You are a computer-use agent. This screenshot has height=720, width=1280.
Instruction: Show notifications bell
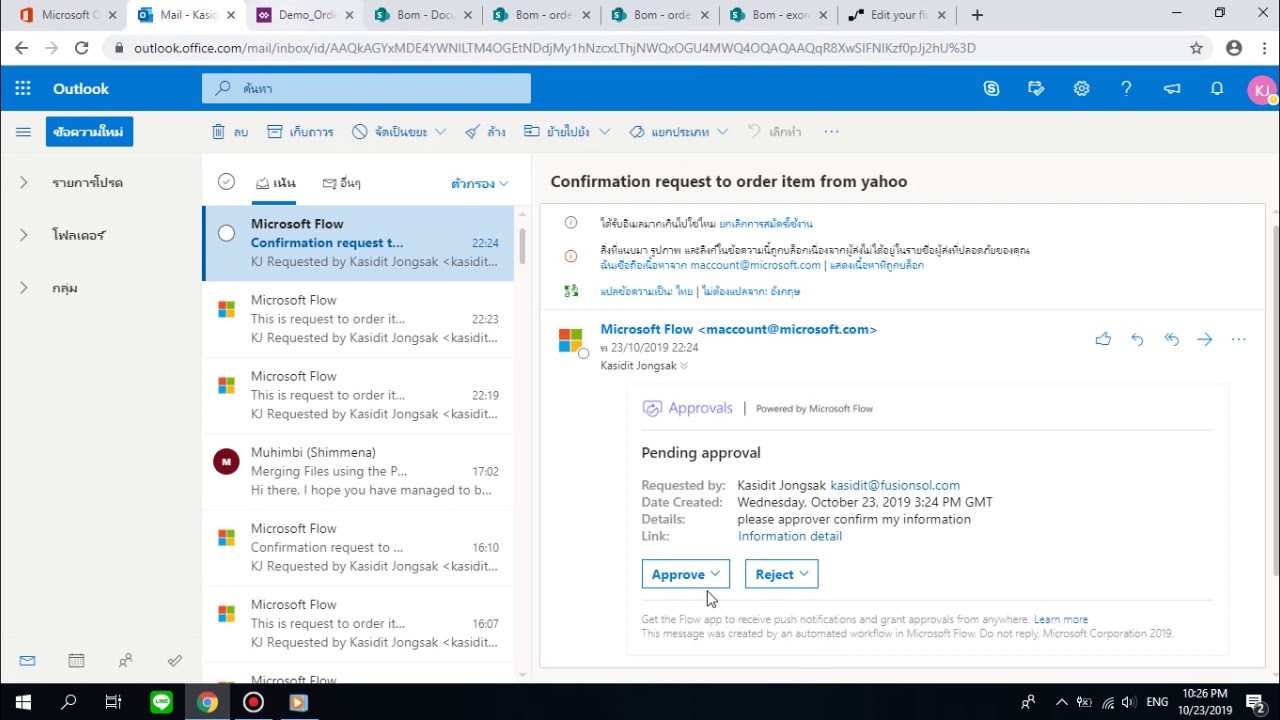[x=1217, y=89]
